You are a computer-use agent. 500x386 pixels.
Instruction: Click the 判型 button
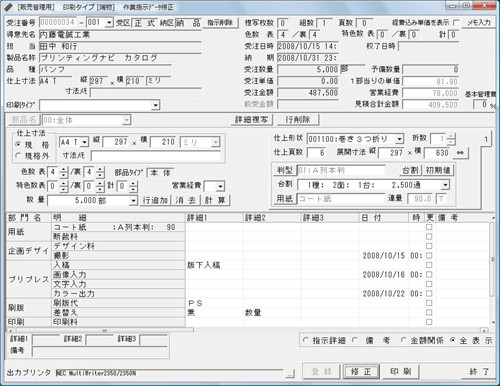coord(285,170)
